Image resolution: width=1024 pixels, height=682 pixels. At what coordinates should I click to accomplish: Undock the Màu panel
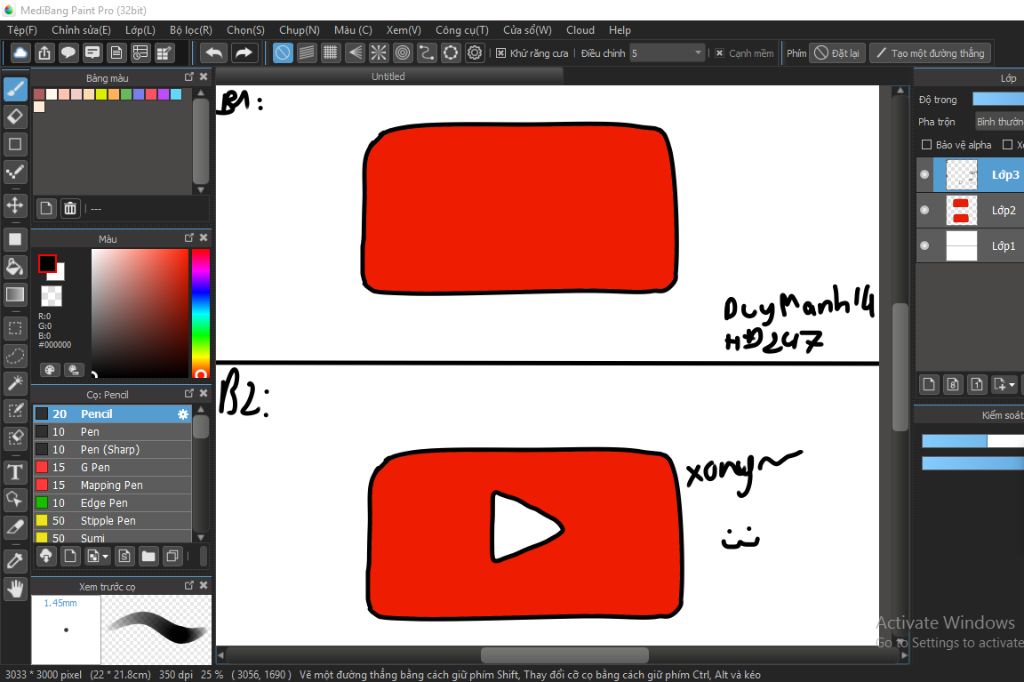click(189, 238)
